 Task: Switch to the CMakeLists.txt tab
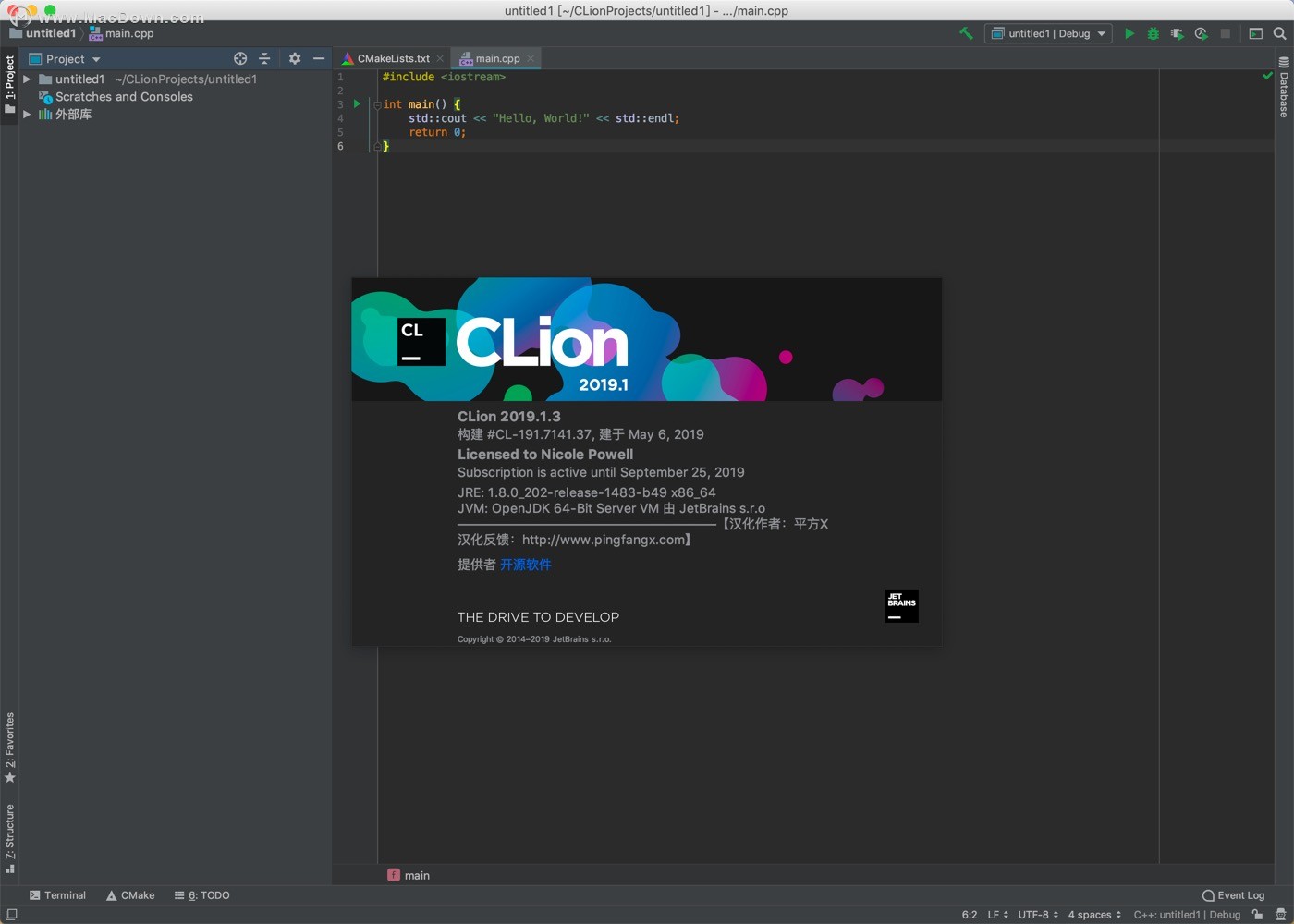point(386,58)
